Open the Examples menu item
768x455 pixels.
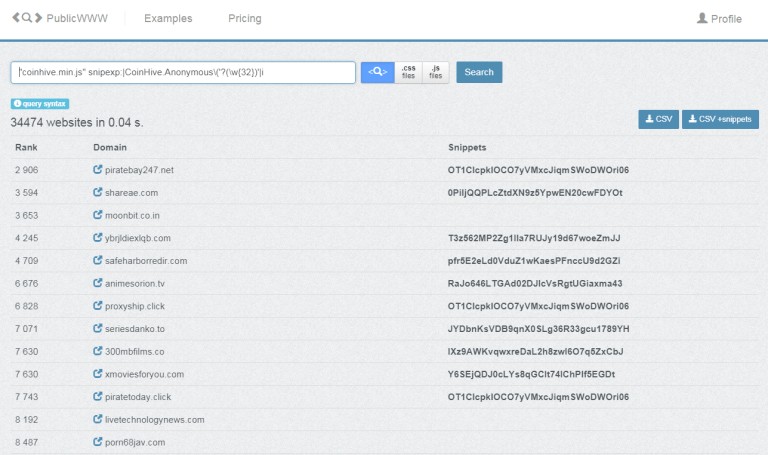[x=168, y=18]
